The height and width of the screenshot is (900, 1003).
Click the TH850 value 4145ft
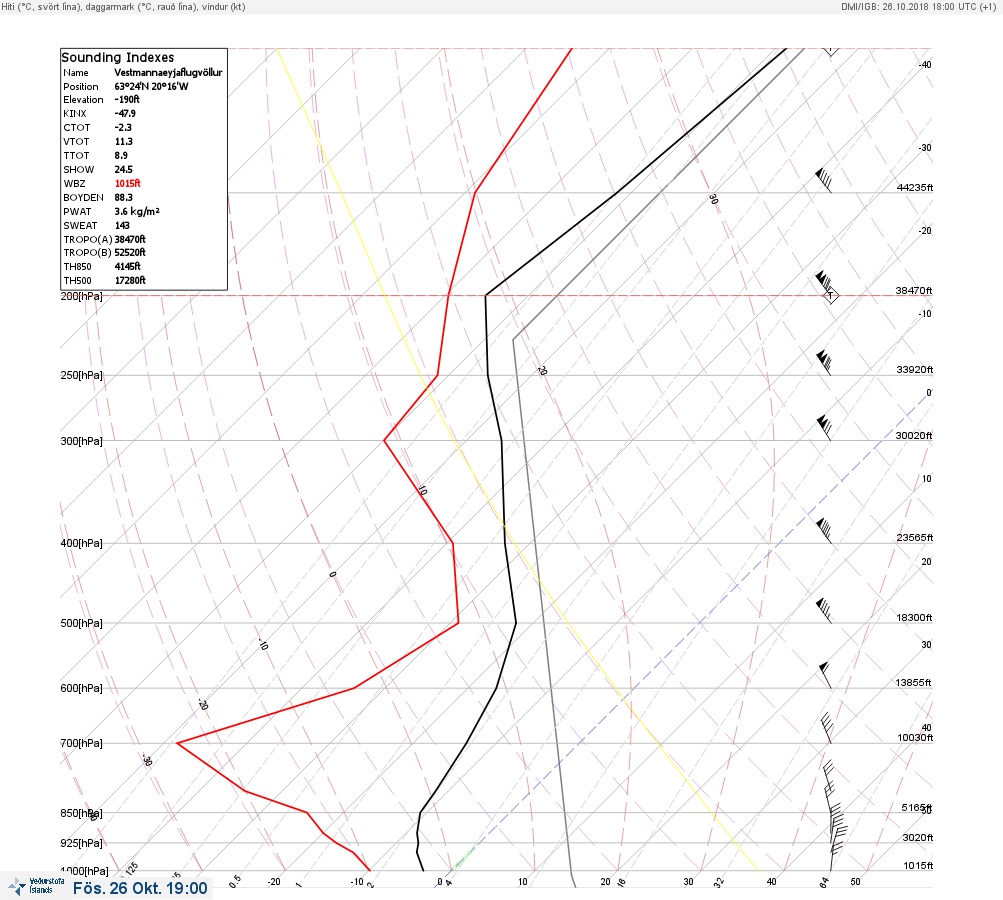click(x=128, y=267)
